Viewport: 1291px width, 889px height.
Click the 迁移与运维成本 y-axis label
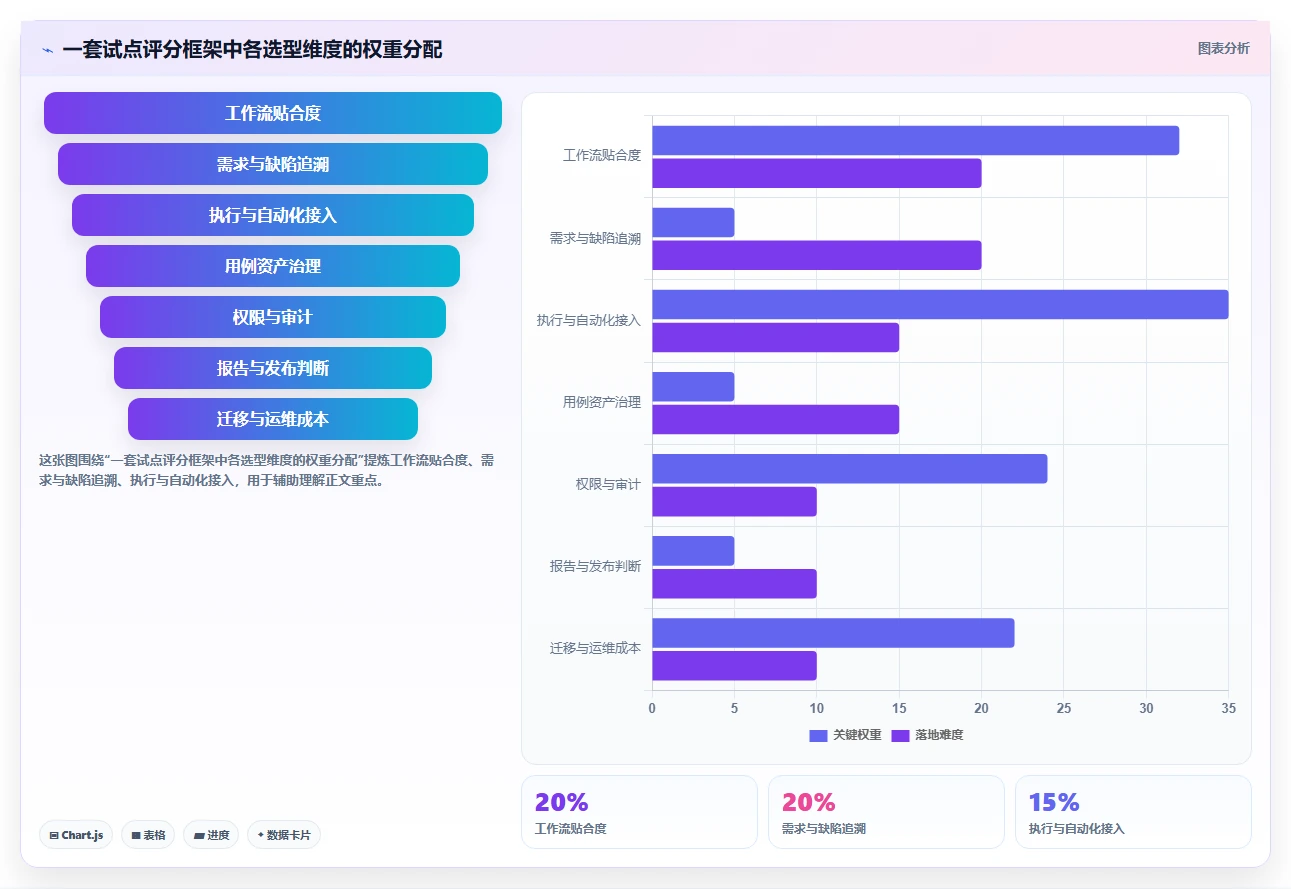[595, 648]
